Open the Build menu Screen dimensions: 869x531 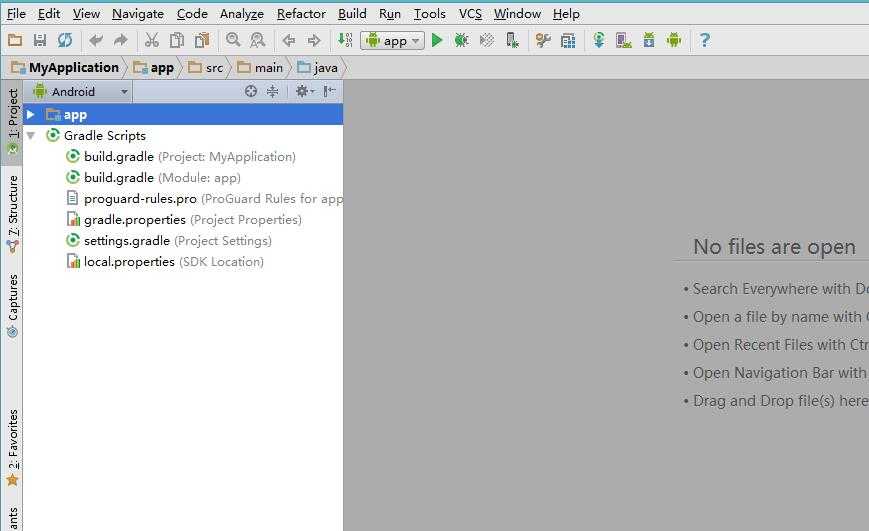coord(352,14)
